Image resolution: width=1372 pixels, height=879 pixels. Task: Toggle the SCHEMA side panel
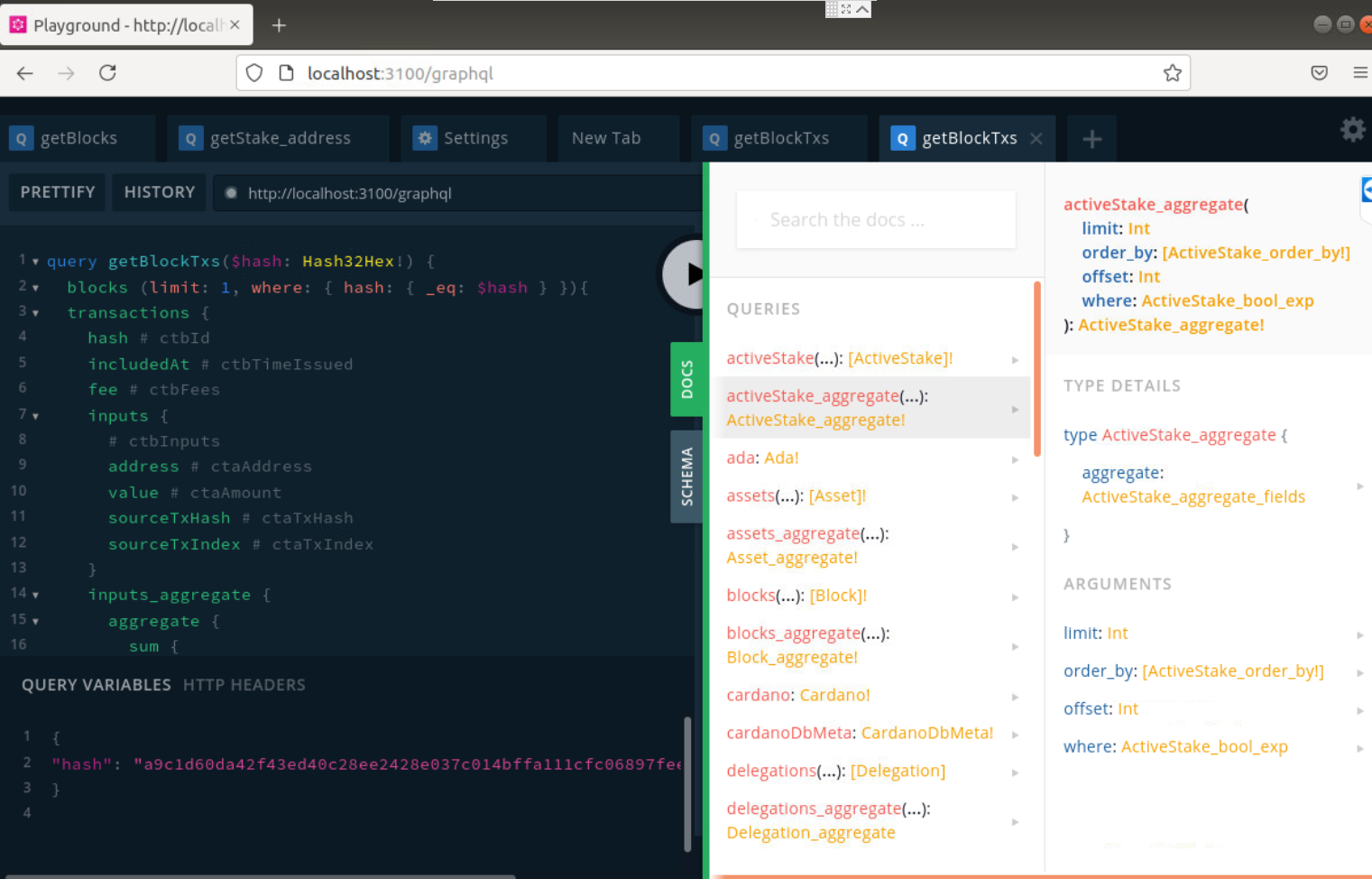(x=686, y=477)
